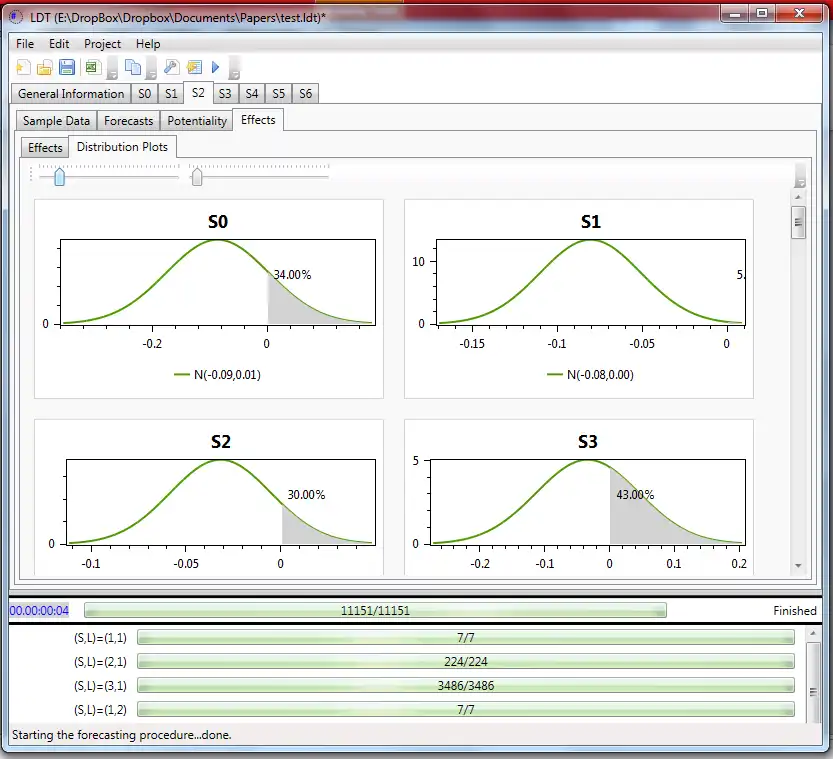The height and width of the screenshot is (759, 833).
Task: Open the File menu
Action: 25,44
